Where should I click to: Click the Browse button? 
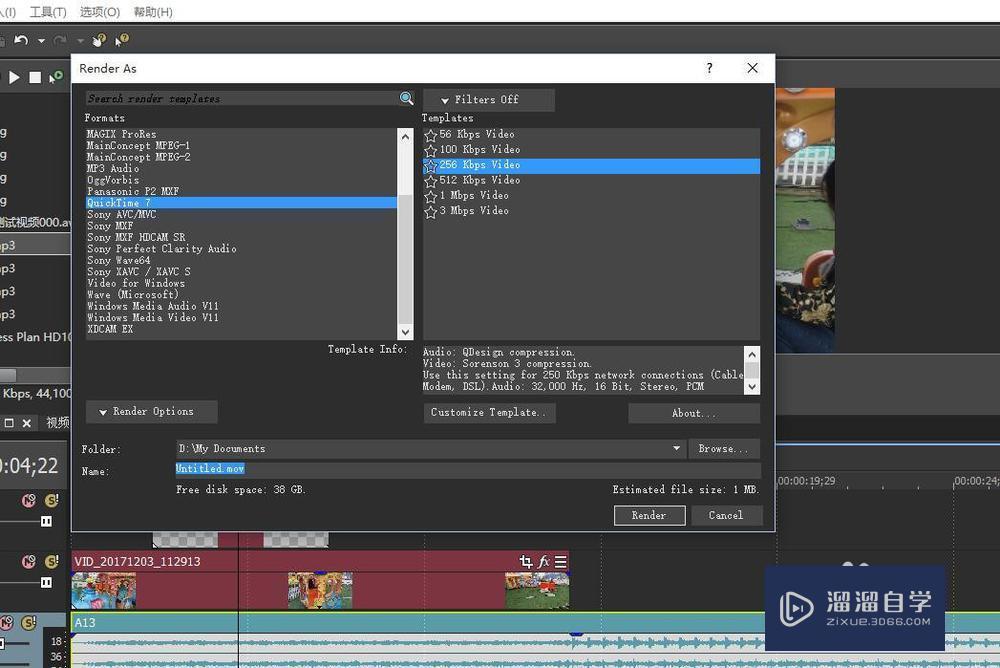pos(724,449)
